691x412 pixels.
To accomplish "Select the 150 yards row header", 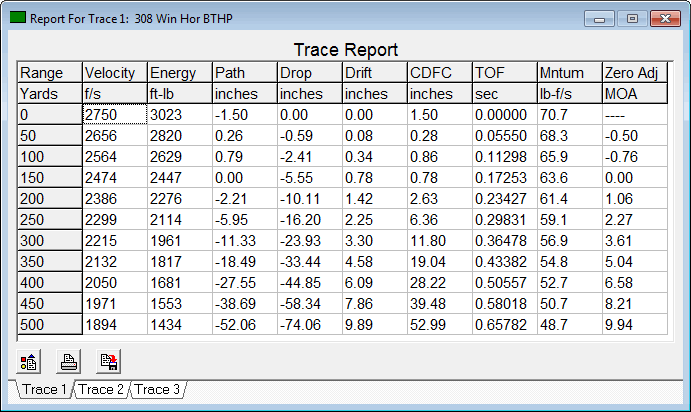I will [x=50, y=178].
